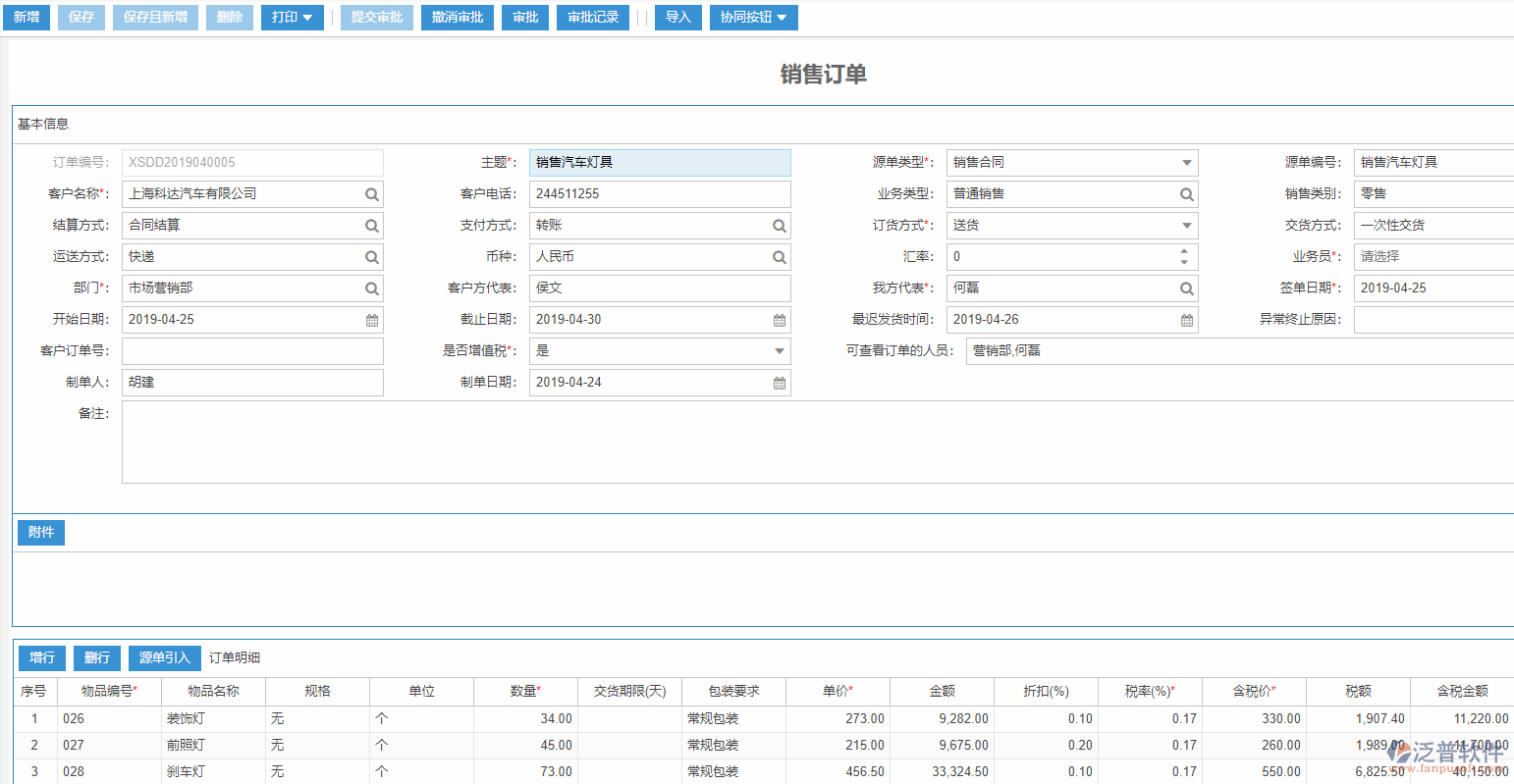This screenshot has width=1514, height=784.
Task: Open calendar picker for 开始日期
Action: coord(372,320)
